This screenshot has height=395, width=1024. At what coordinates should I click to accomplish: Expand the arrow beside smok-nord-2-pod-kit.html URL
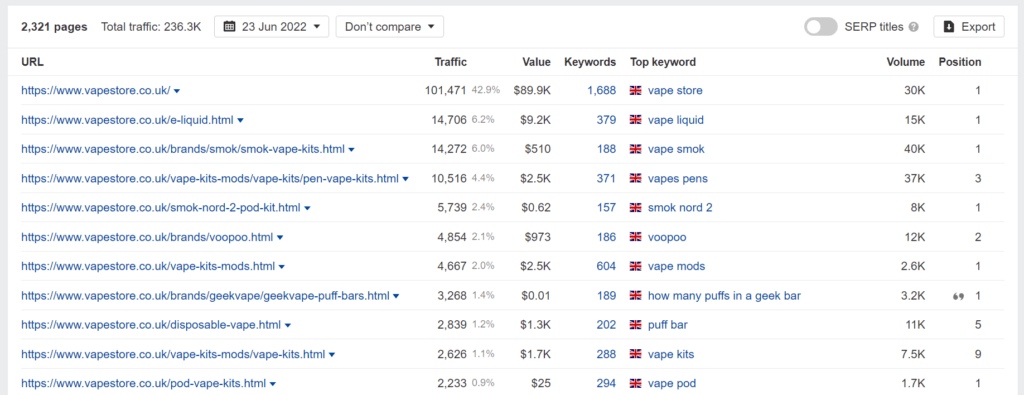tap(307, 209)
